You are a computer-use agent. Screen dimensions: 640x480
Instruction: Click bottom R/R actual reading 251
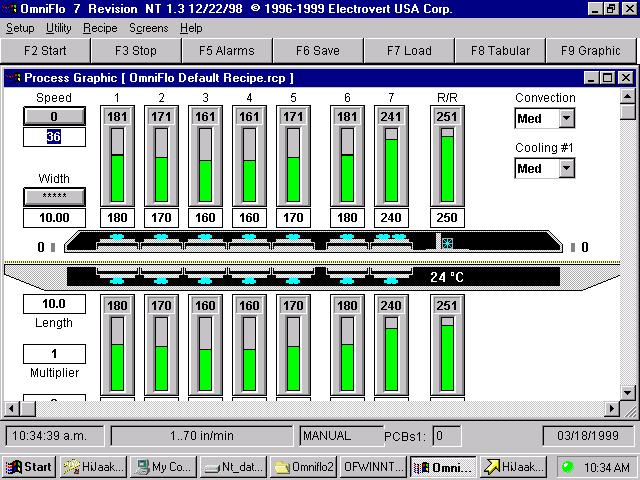point(447,306)
